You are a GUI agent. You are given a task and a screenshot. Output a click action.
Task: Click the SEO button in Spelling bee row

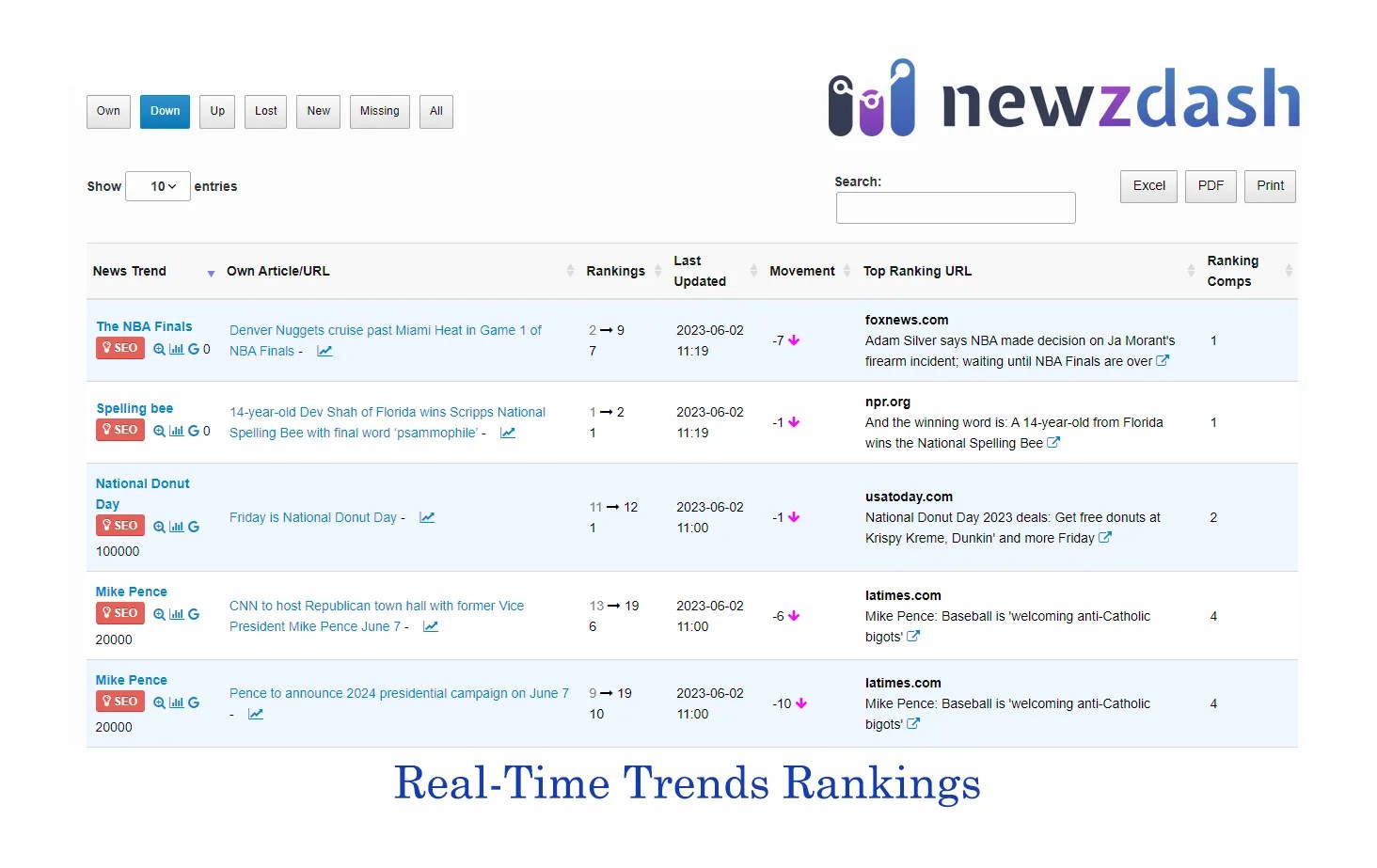click(x=120, y=430)
